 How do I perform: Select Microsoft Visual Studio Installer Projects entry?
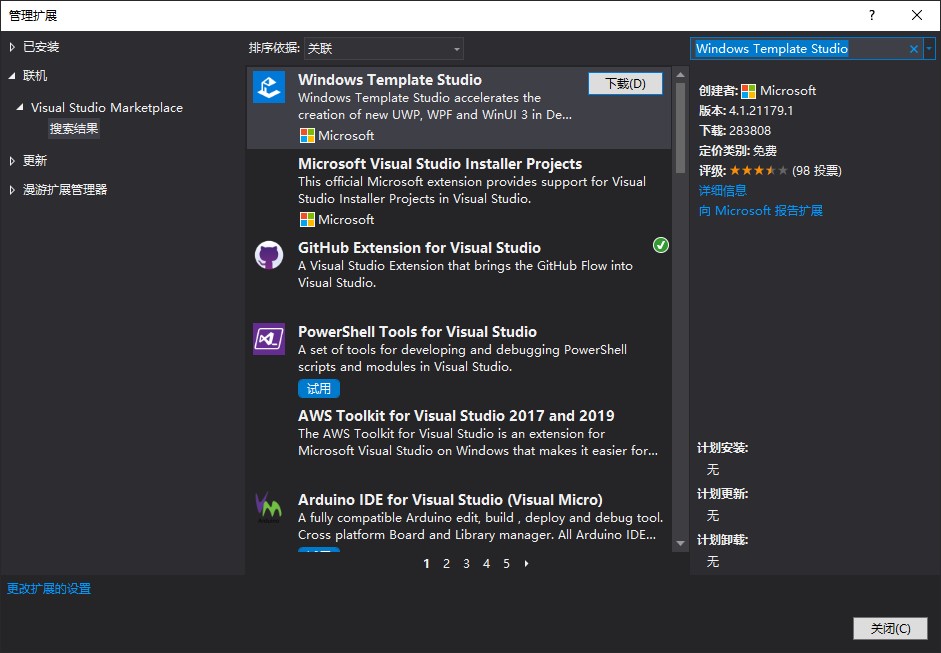[458, 191]
